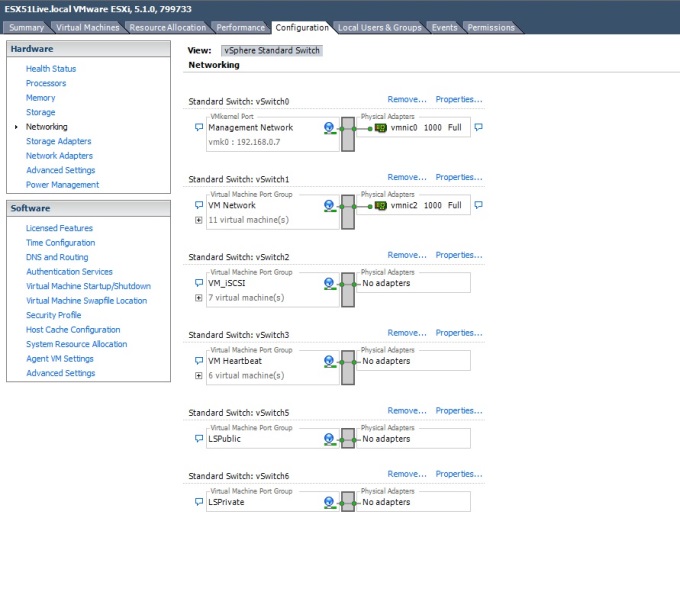The height and width of the screenshot is (592, 680).
Task: Click speech bubble icon right of vmnic2
Action: pyautogui.click(x=478, y=205)
